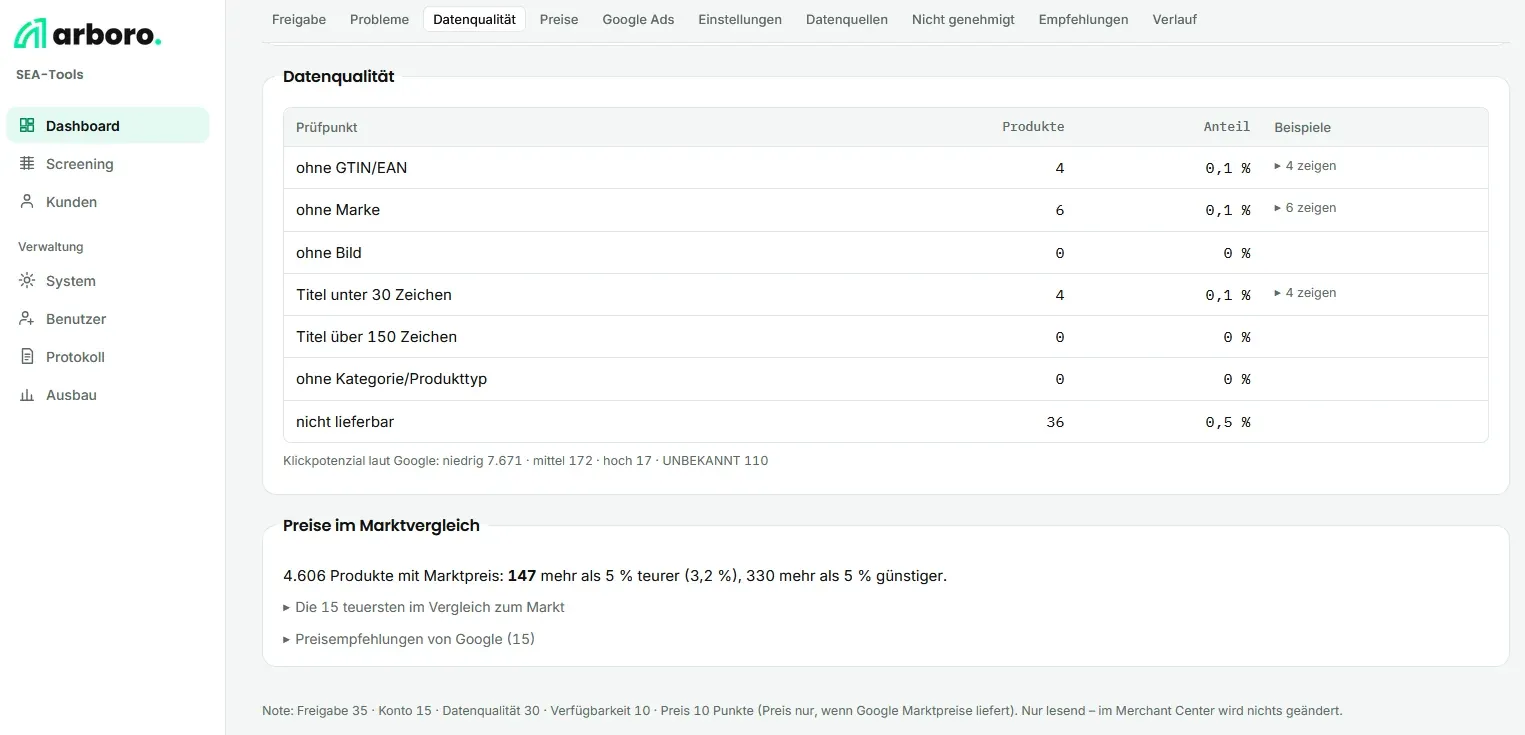Click the 'Anteil' column header
Image resolution: width=1525 pixels, height=735 pixels.
coord(1227,127)
